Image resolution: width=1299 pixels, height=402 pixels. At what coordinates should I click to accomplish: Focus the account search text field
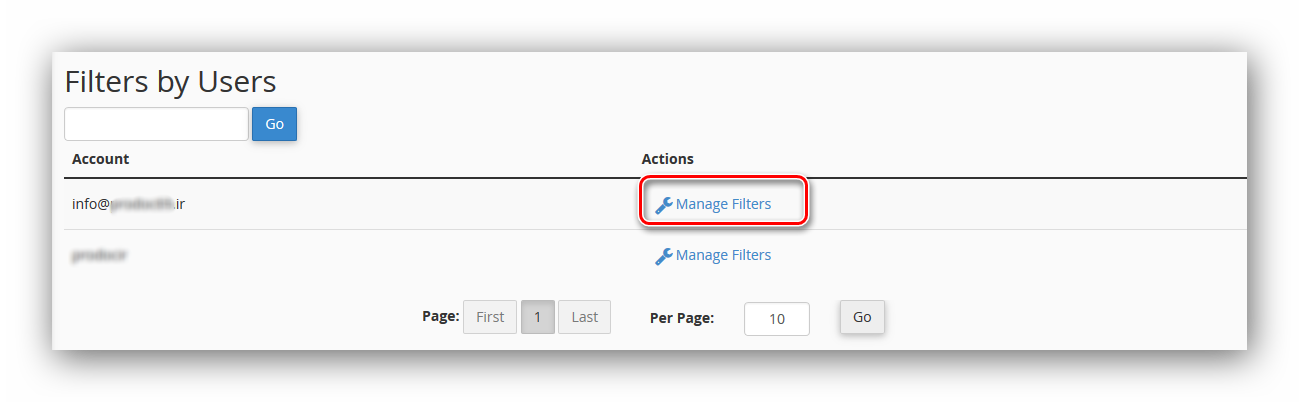coord(156,124)
